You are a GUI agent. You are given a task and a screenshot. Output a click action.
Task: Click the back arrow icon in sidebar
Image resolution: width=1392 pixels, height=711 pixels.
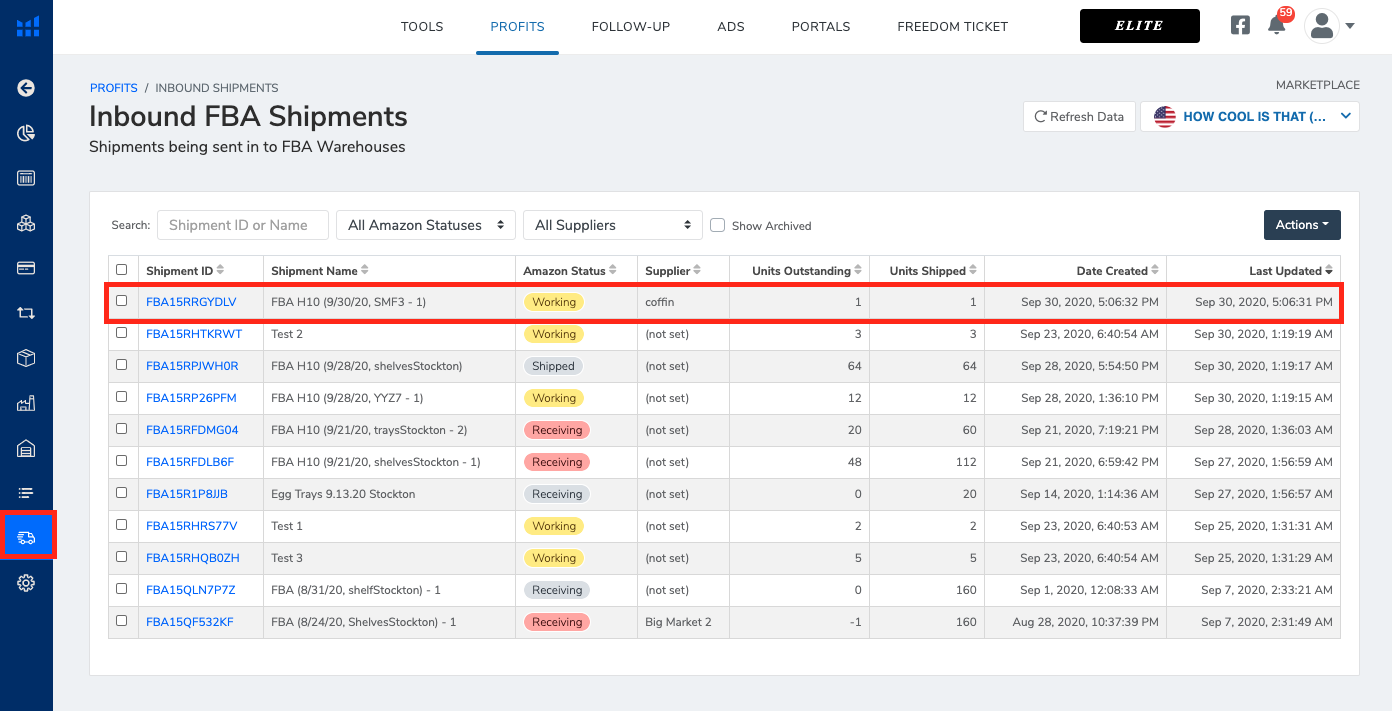(26, 88)
